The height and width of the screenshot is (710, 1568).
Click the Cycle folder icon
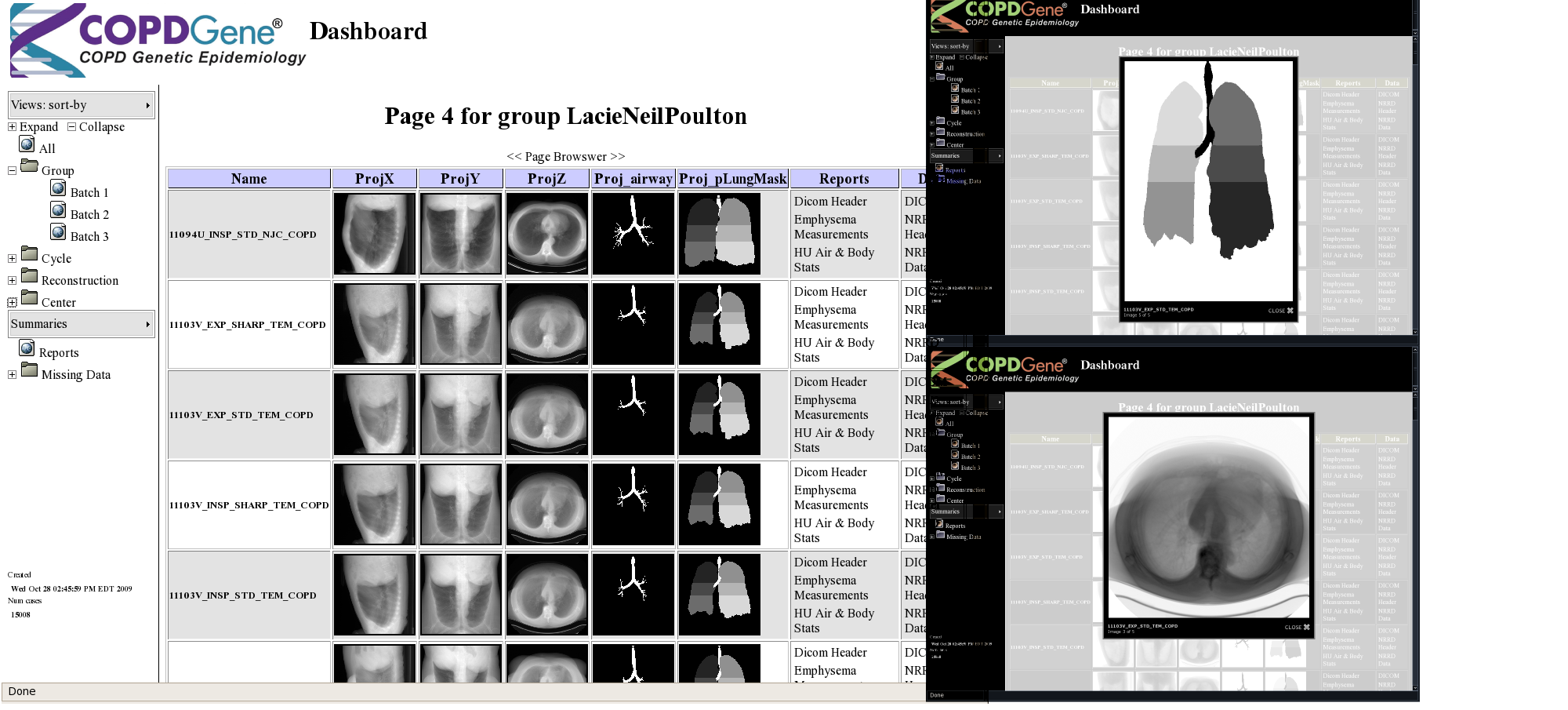tap(30, 254)
